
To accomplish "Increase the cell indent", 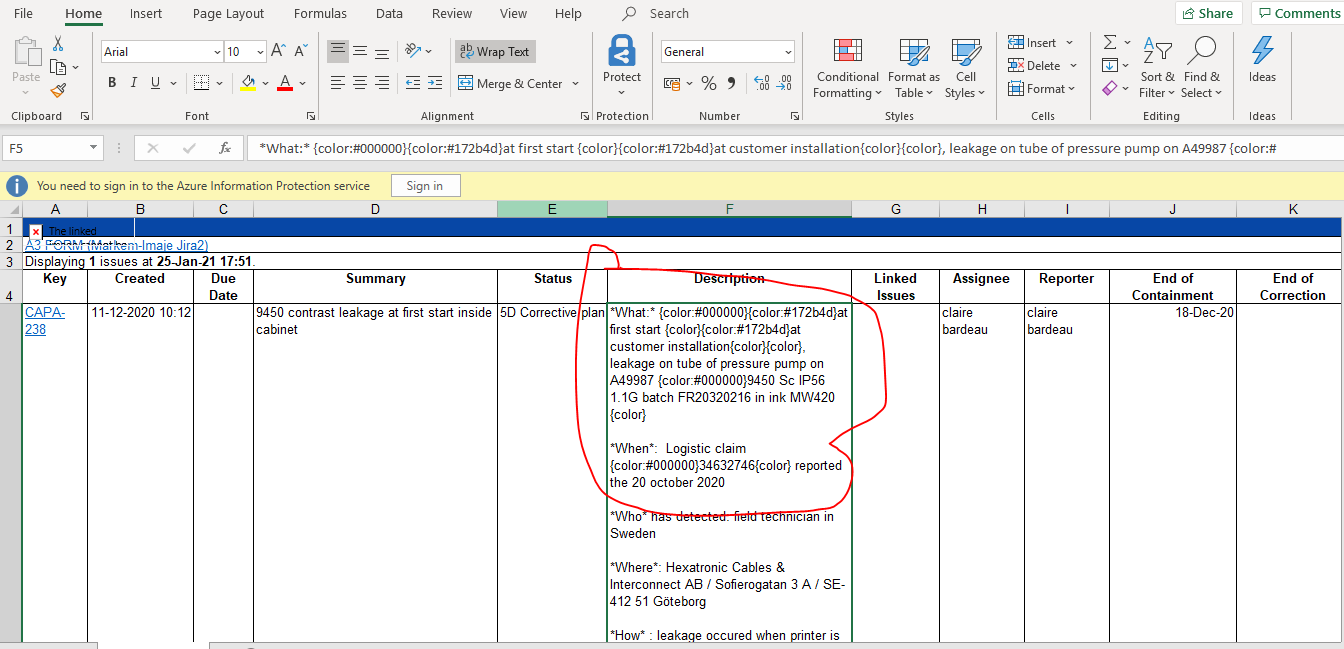I will tap(435, 83).
